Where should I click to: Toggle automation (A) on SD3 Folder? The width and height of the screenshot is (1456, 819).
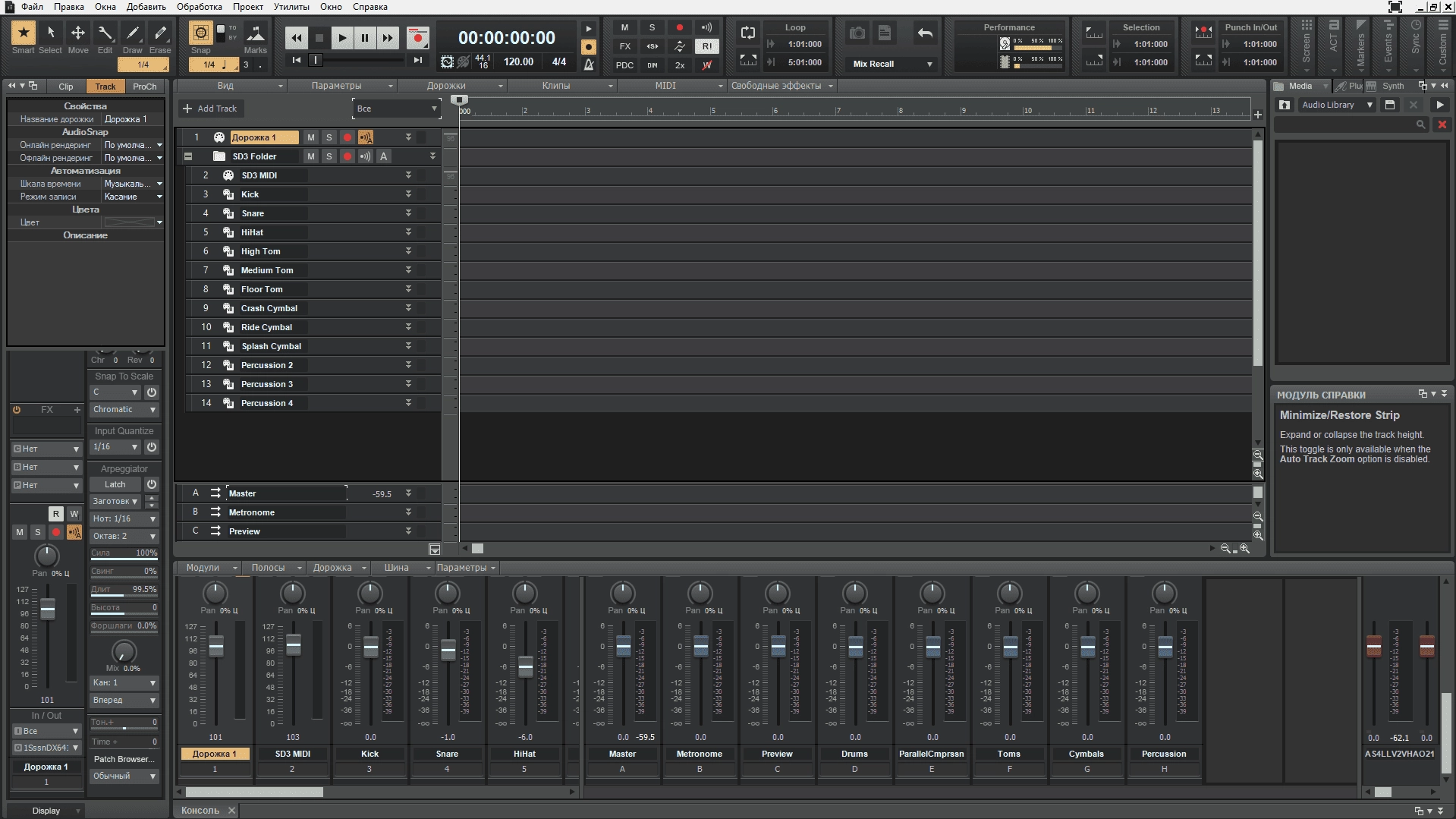point(384,156)
